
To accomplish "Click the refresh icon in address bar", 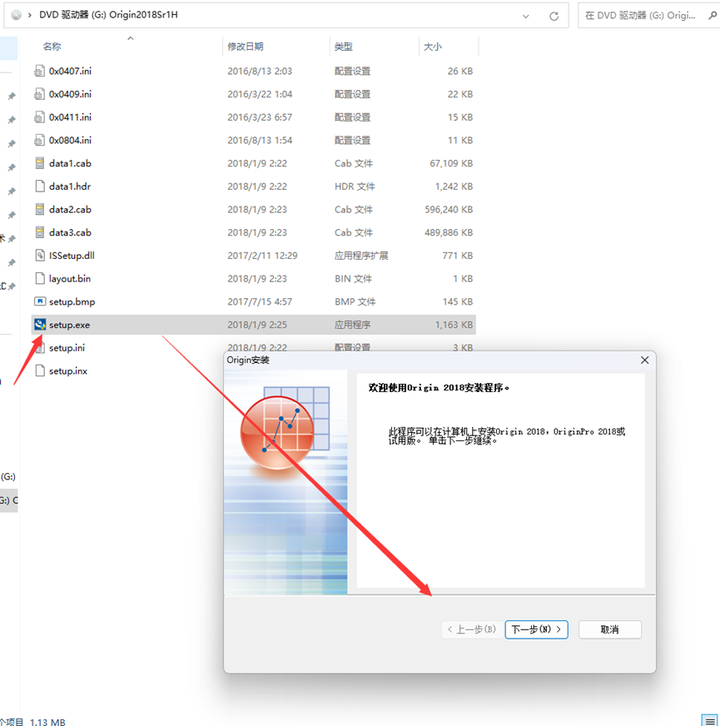I will click(554, 16).
